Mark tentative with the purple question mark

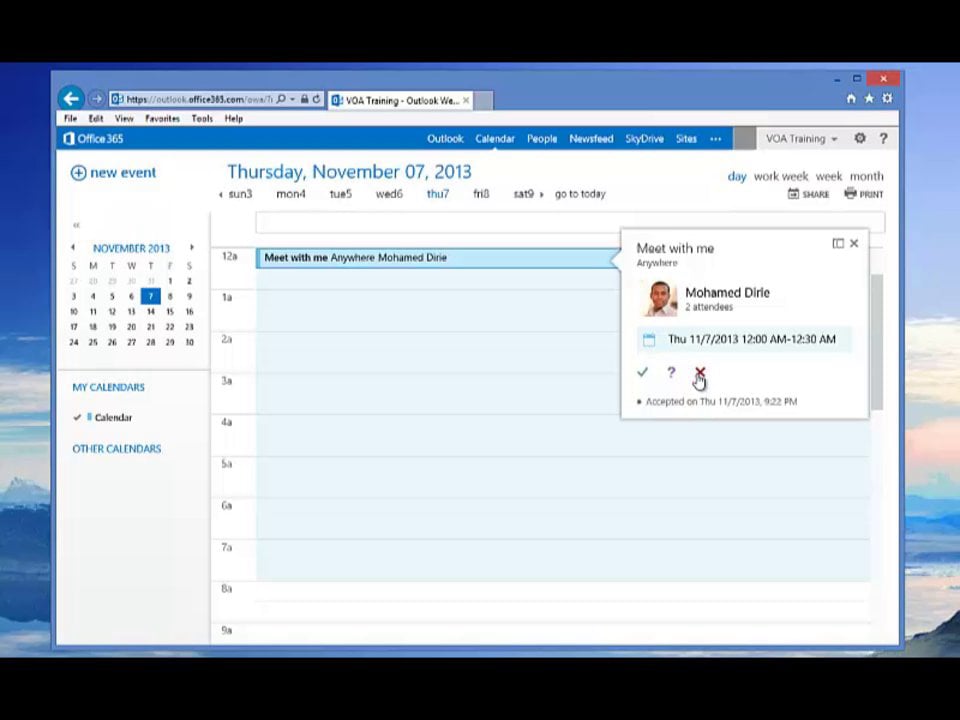tap(671, 372)
